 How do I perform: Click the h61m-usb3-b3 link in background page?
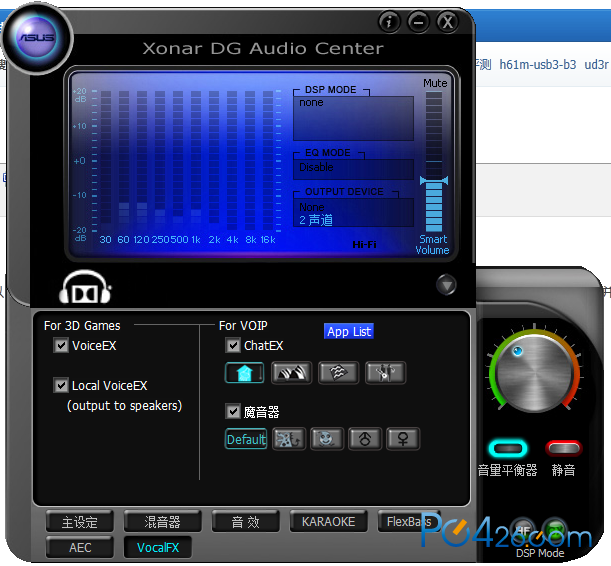point(537,64)
